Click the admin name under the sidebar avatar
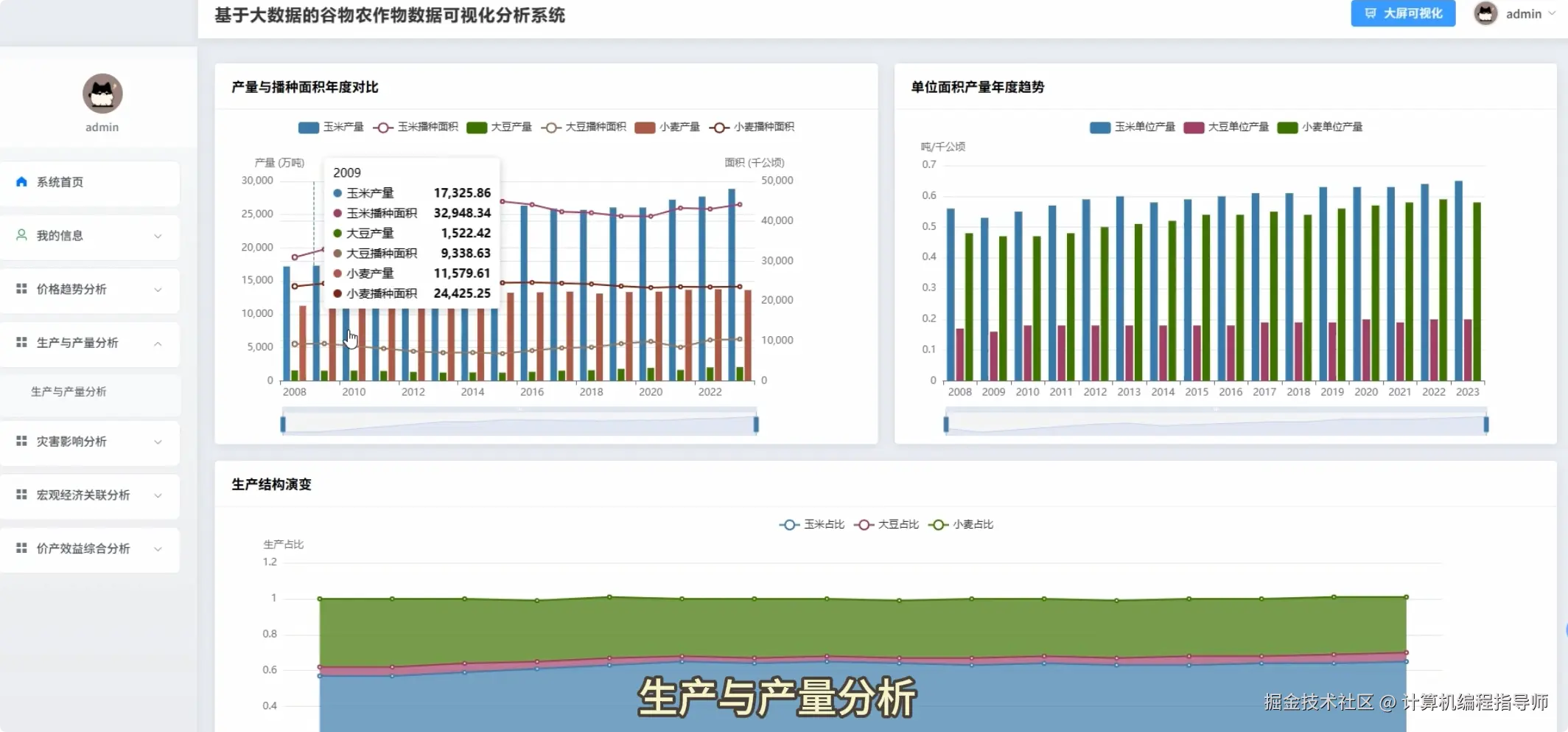Image resolution: width=1568 pixels, height=732 pixels. (x=102, y=128)
